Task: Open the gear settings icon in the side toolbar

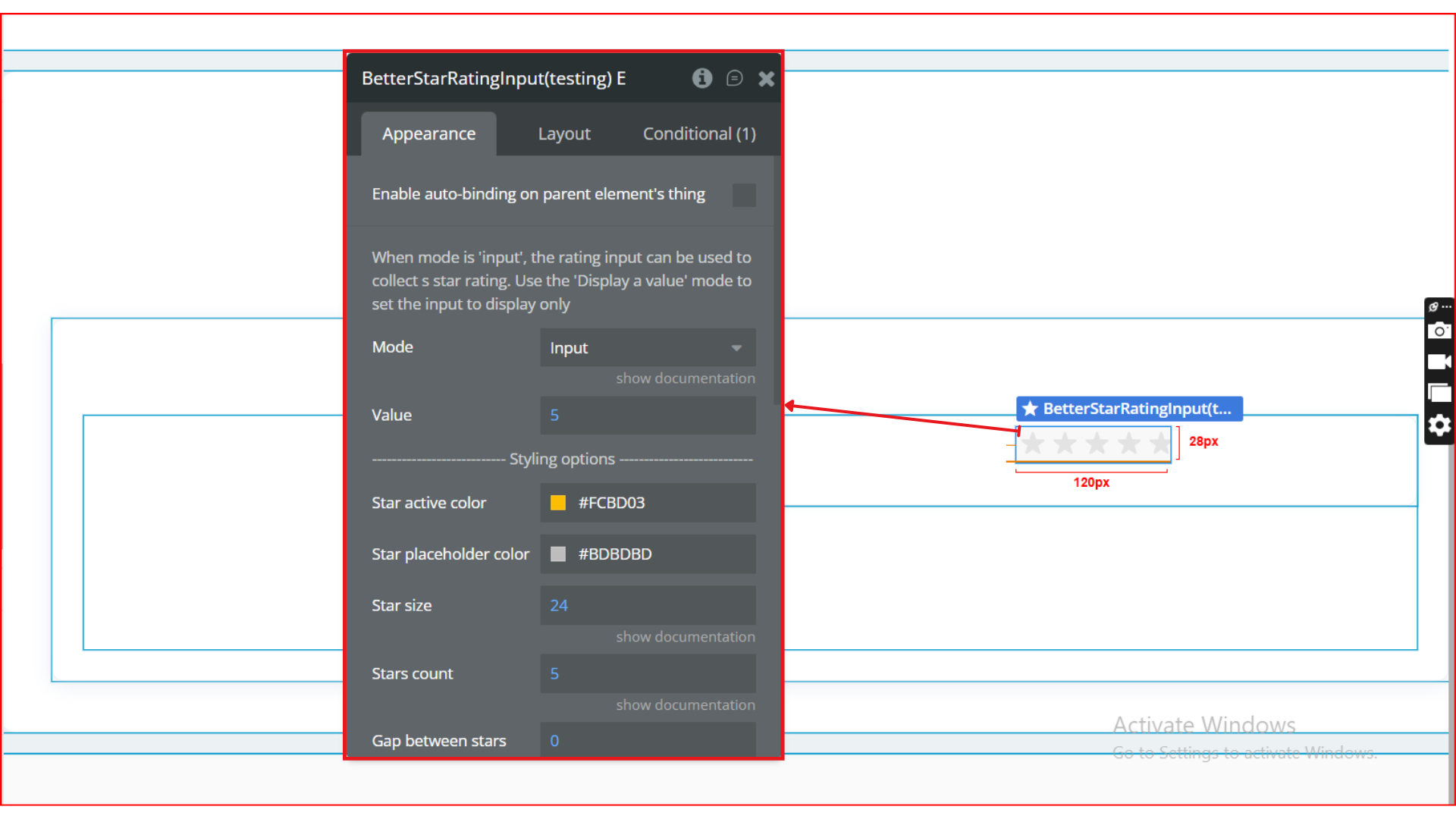Action: (1439, 425)
